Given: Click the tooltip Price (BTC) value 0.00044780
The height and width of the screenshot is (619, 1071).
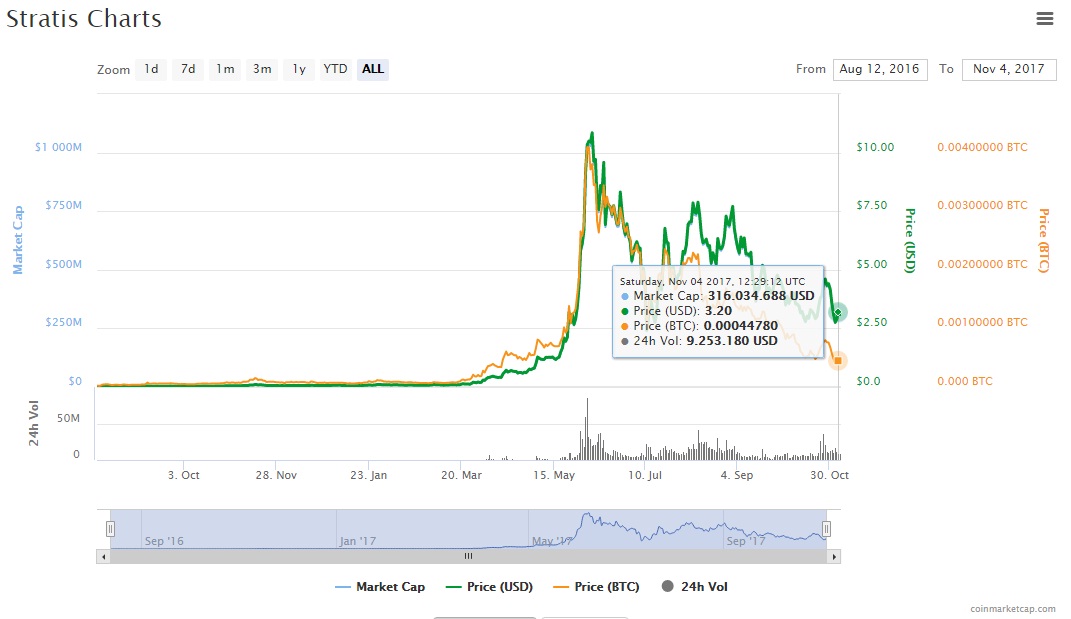Looking at the screenshot, I should click(x=740, y=326).
